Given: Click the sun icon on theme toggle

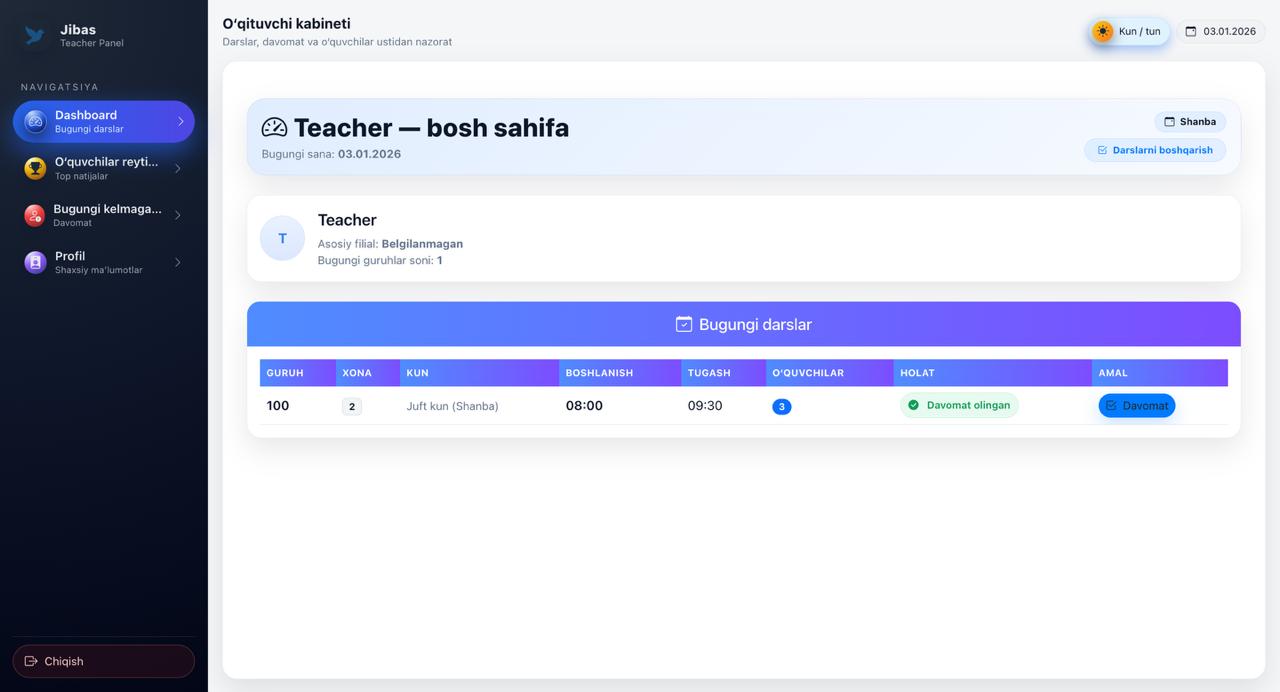Looking at the screenshot, I should click(1103, 32).
